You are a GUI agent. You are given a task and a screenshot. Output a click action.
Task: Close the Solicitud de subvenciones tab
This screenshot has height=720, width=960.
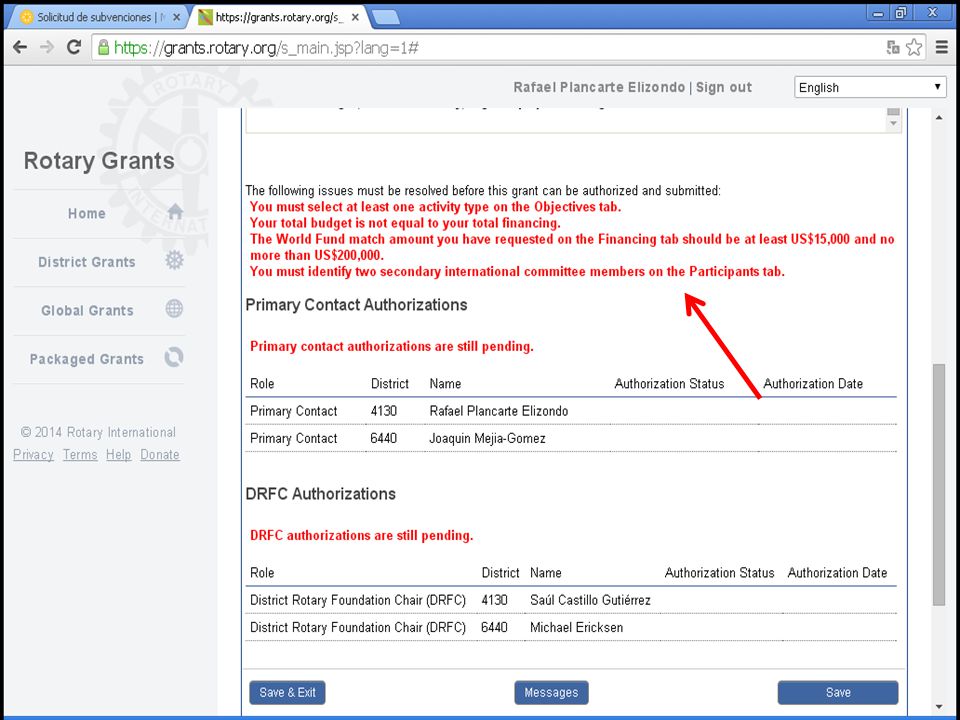[176, 17]
